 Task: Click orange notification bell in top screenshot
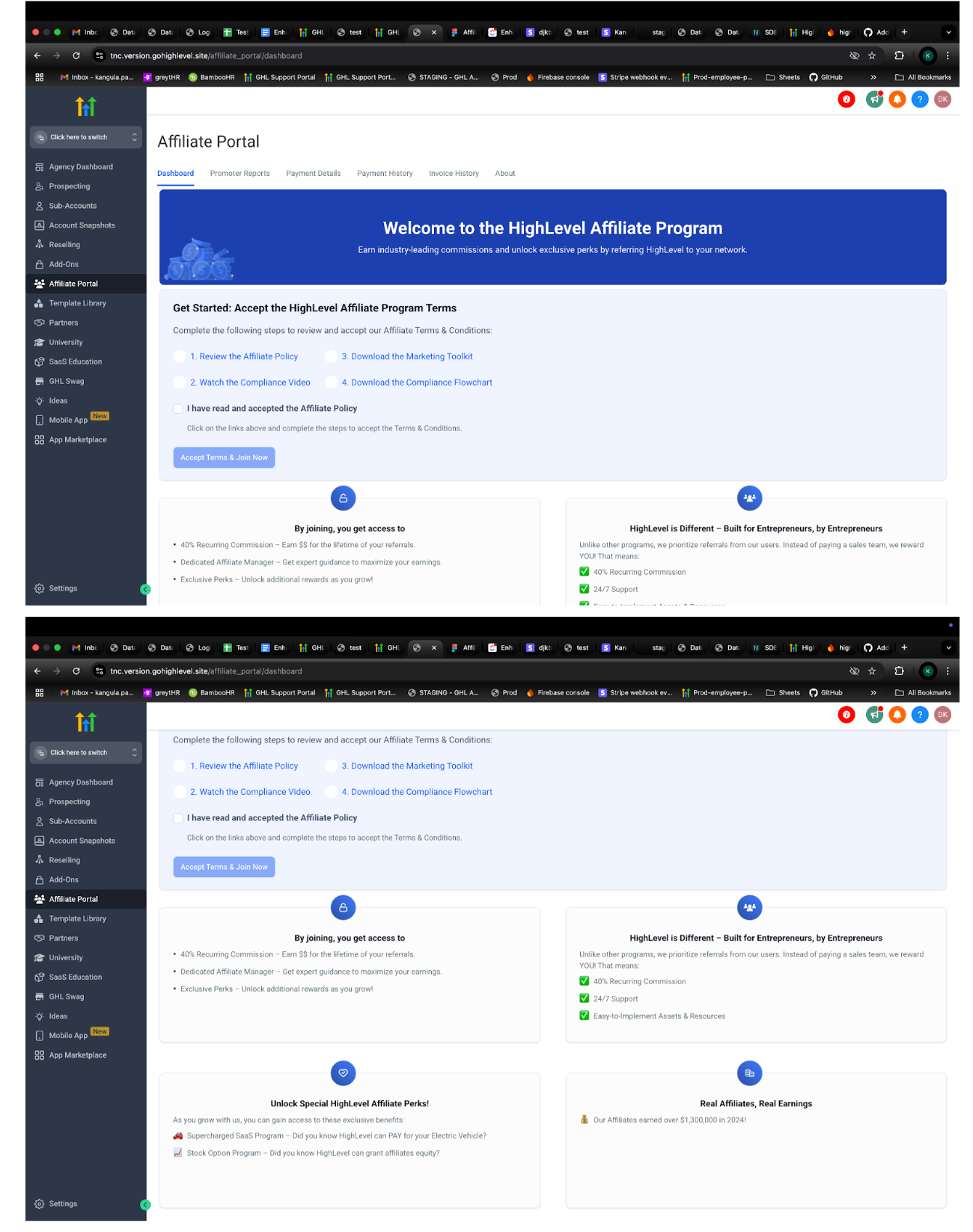click(x=897, y=99)
